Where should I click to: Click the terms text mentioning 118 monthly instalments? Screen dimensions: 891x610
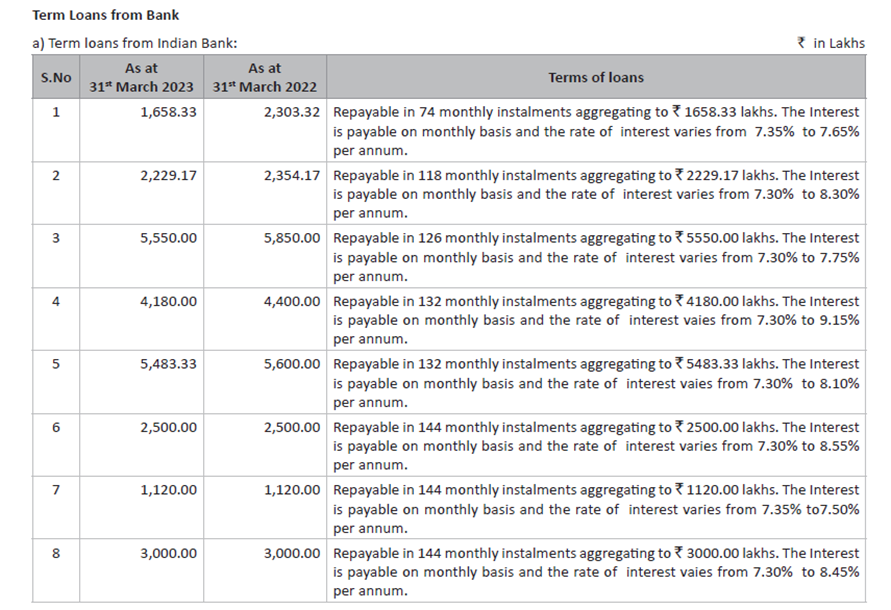click(595, 194)
